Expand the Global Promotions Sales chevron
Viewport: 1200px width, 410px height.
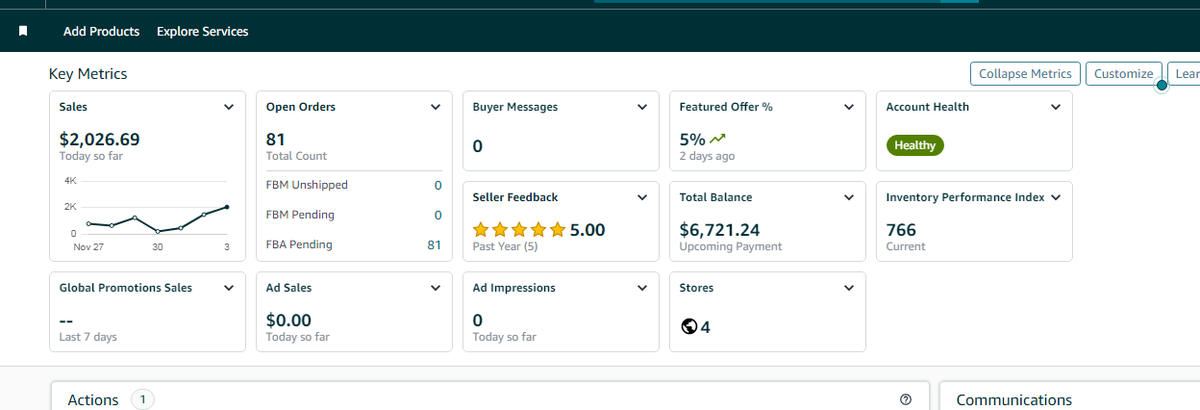[x=229, y=288]
